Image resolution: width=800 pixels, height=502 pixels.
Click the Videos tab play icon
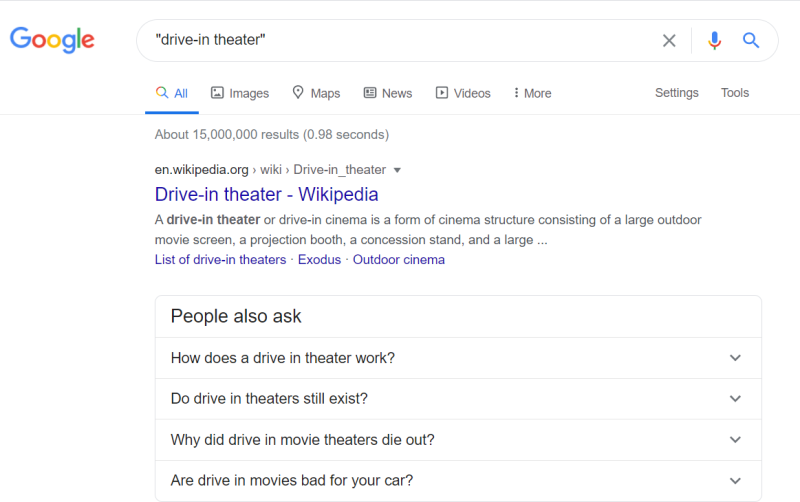(442, 93)
